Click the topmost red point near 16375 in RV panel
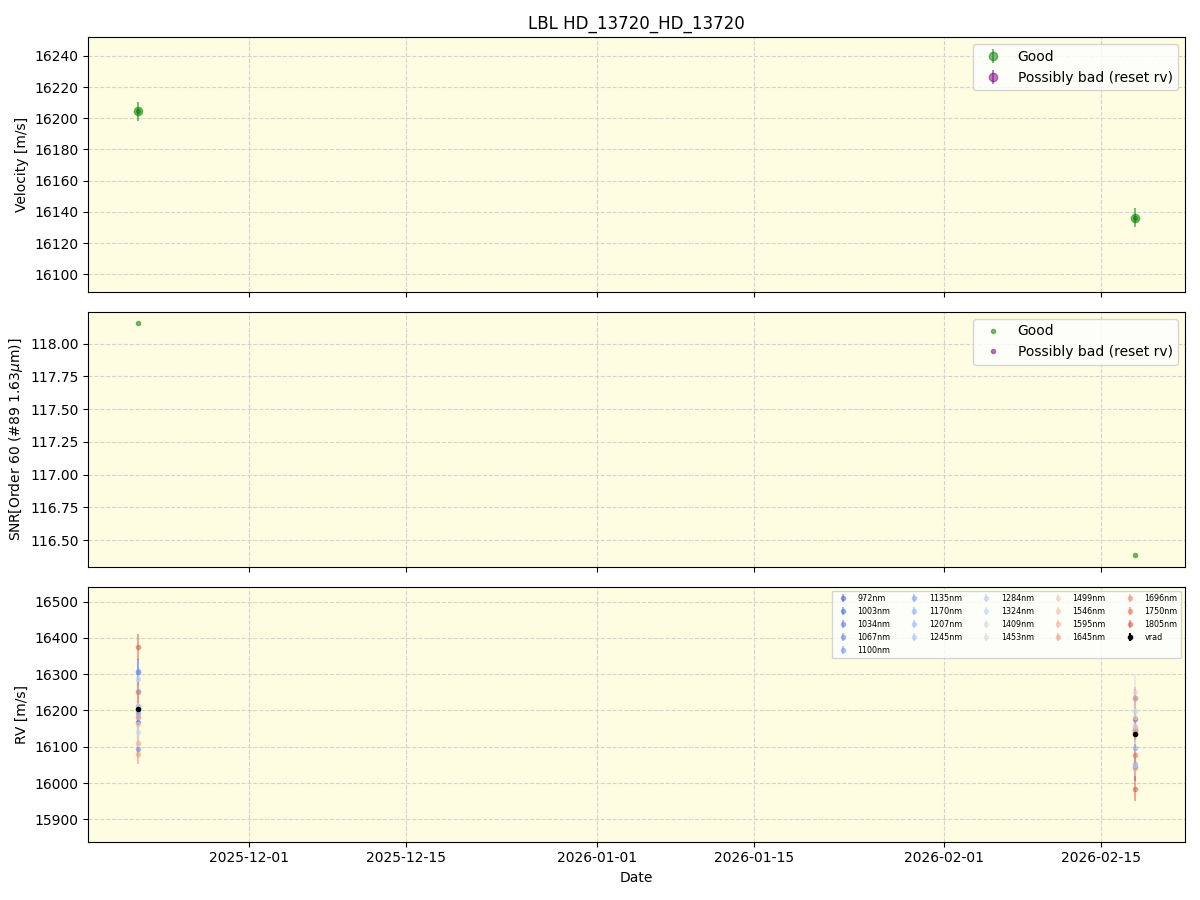This screenshot has height=900, width=1200. [x=138, y=647]
